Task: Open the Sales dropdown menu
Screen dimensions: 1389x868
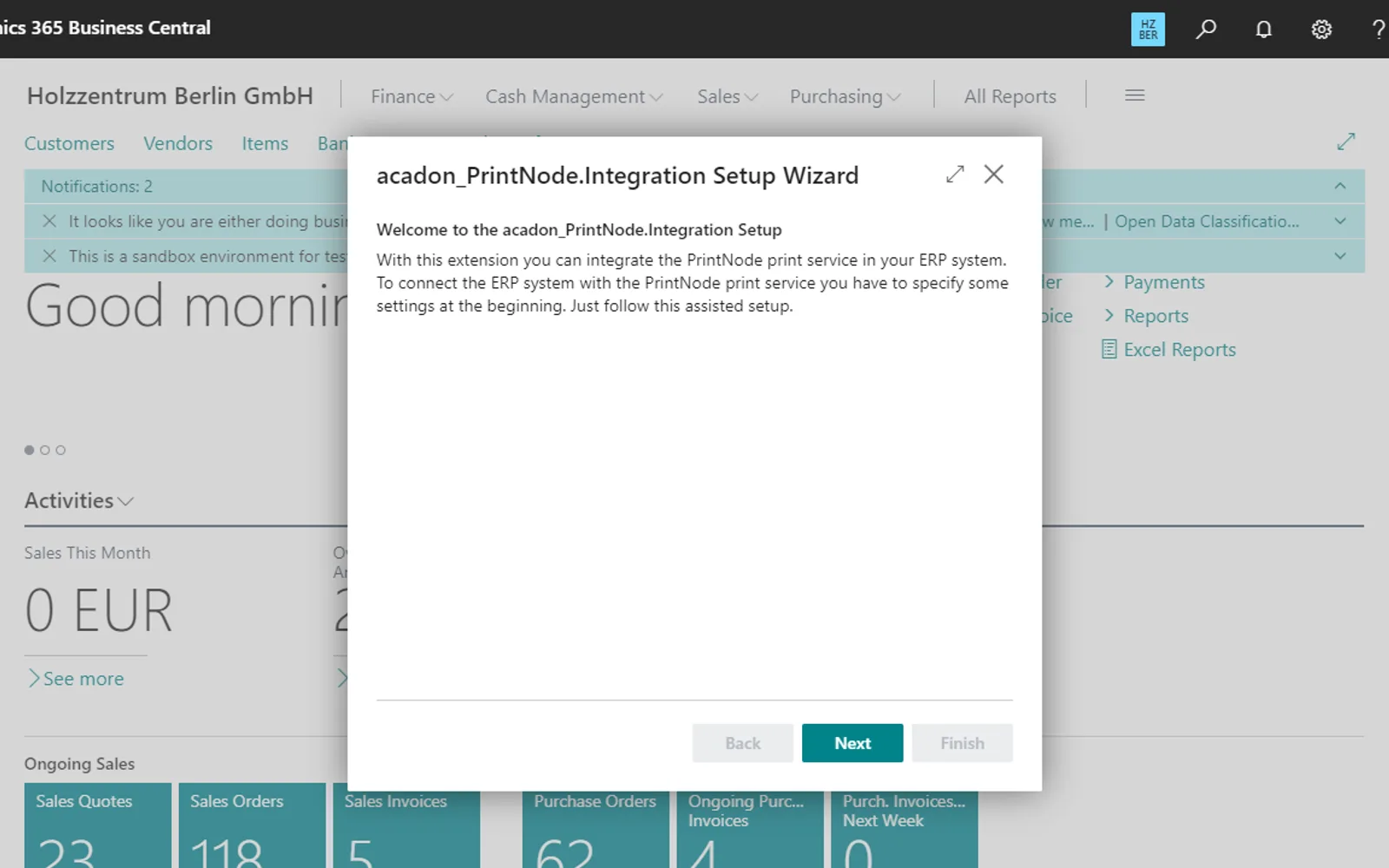Action: (x=727, y=96)
